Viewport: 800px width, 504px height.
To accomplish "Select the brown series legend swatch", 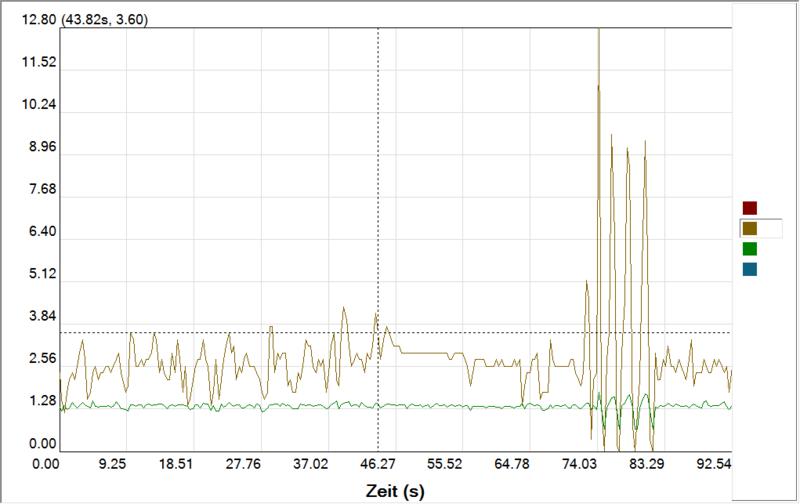I will click(749, 228).
